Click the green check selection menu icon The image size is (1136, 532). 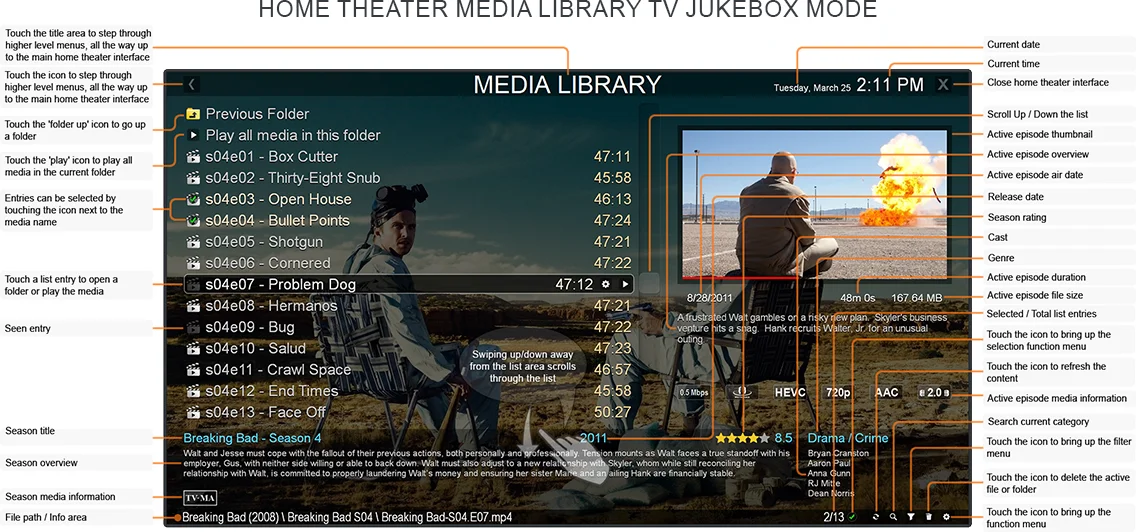(x=853, y=517)
